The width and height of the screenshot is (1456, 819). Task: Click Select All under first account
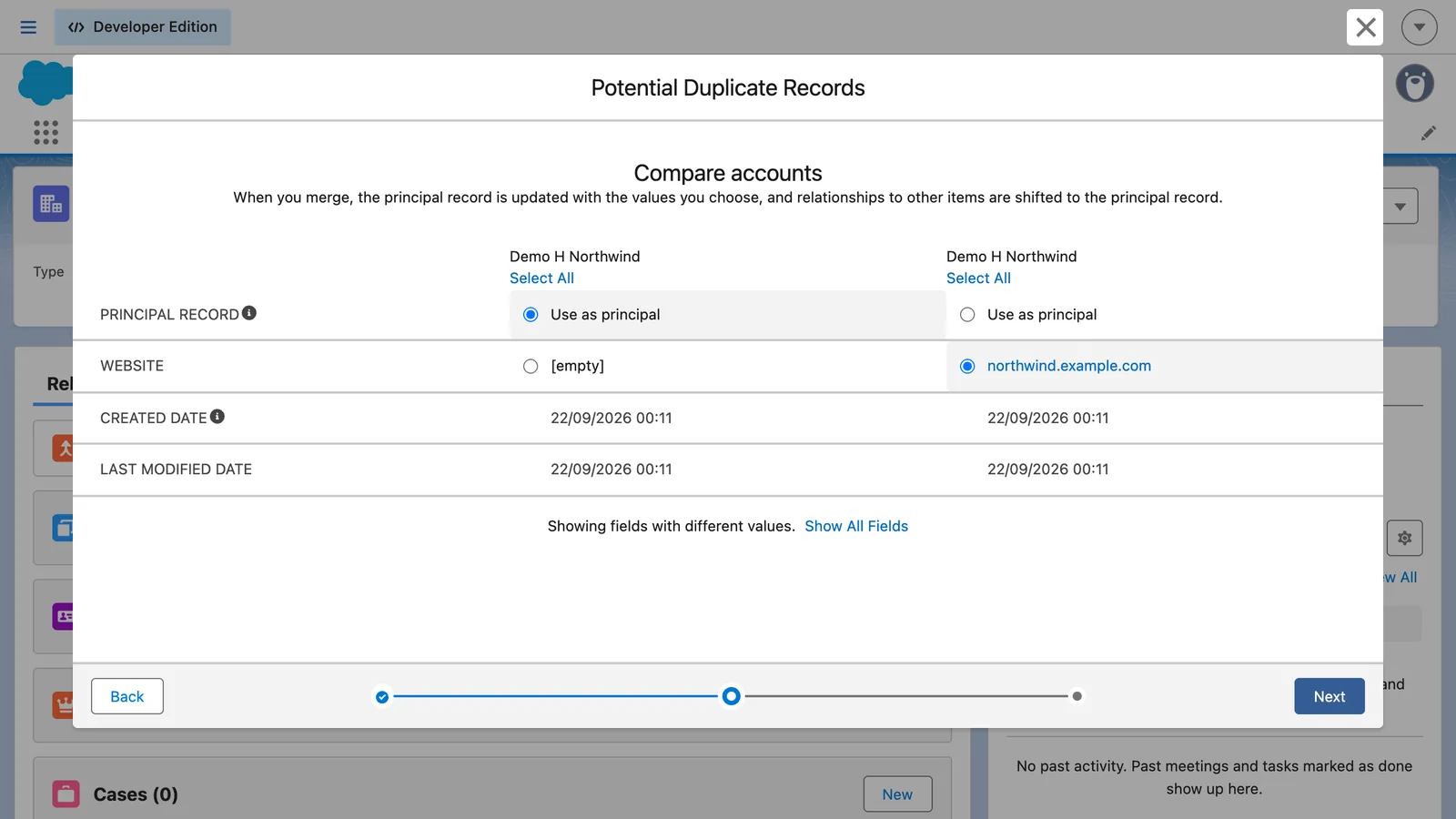[x=541, y=278]
